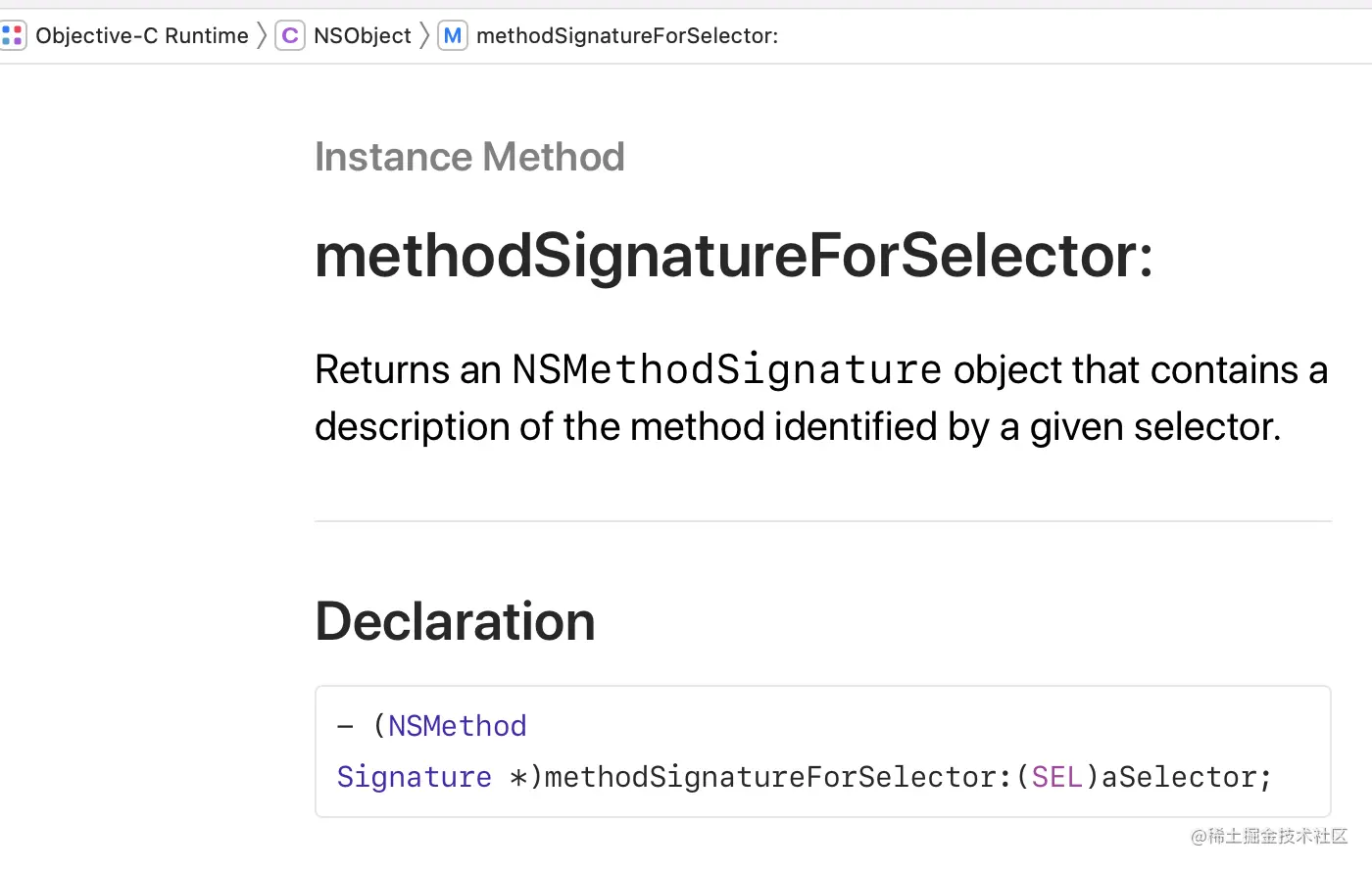Open NSMethod type link in declaration

(x=458, y=726)
